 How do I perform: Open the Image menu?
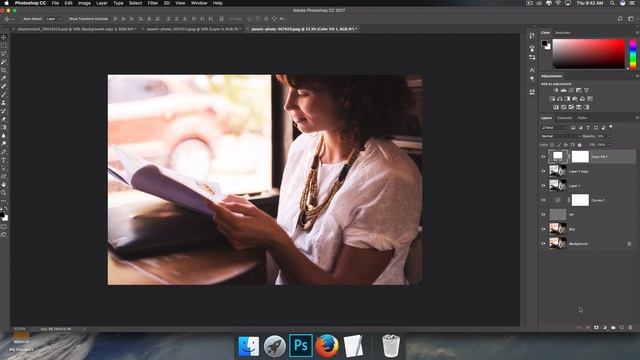click(84, 3)
